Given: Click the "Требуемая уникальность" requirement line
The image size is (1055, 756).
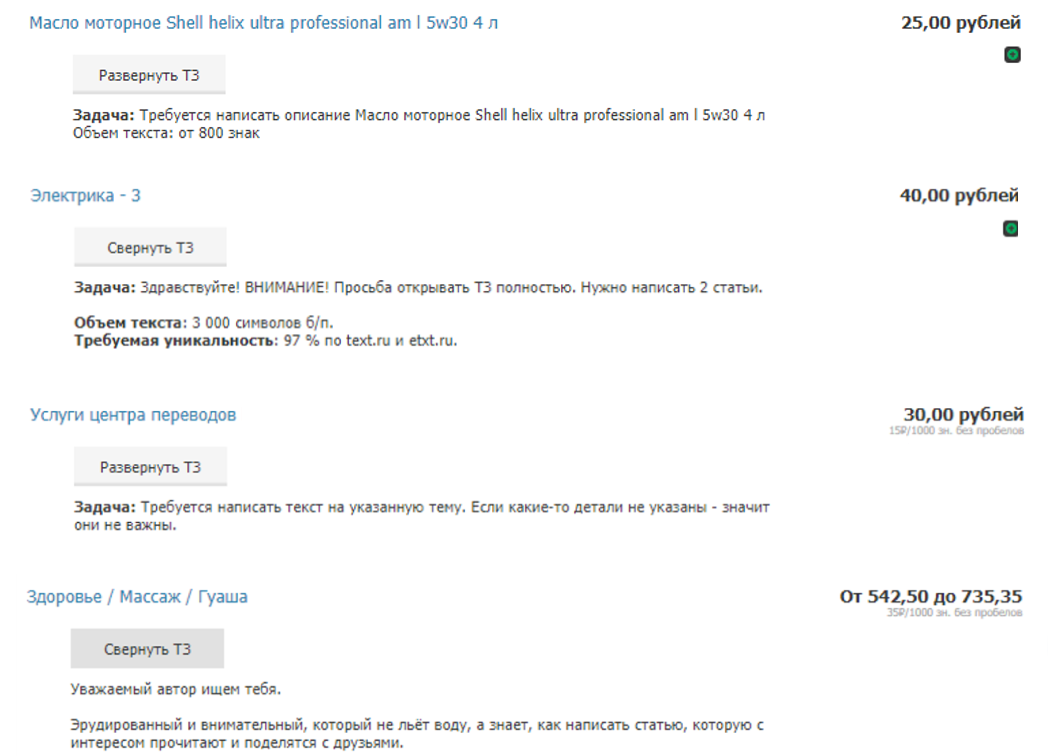Looking at the screenshot, I should pos(265,341).
